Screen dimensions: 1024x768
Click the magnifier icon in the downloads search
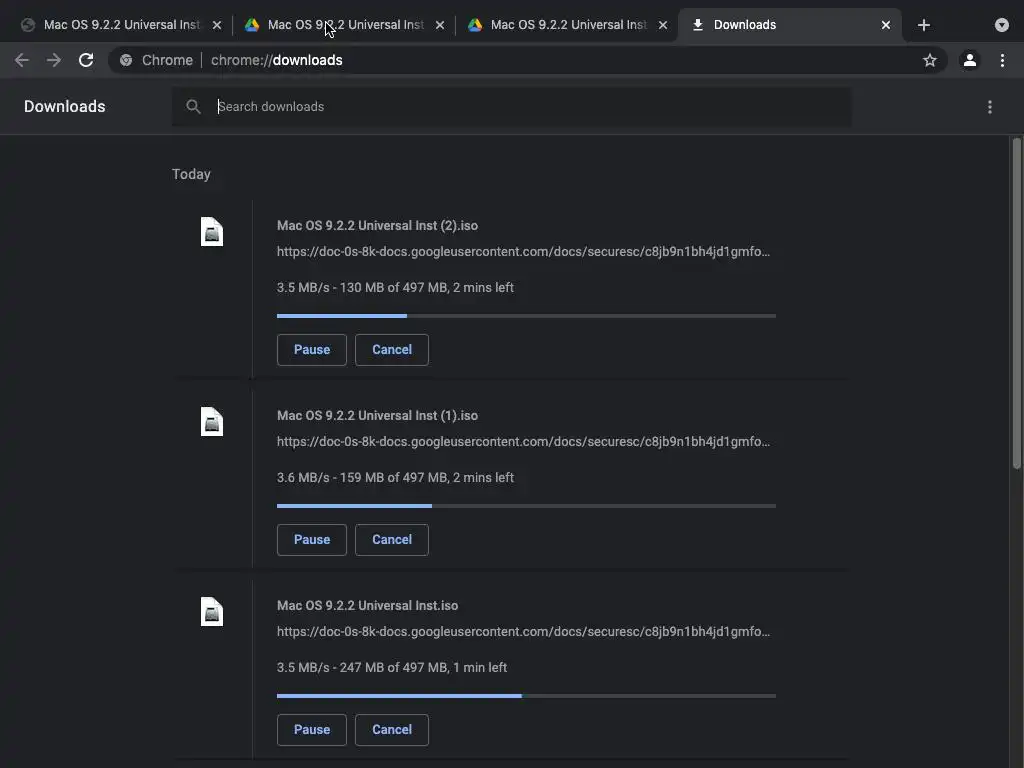coord(194,107)
